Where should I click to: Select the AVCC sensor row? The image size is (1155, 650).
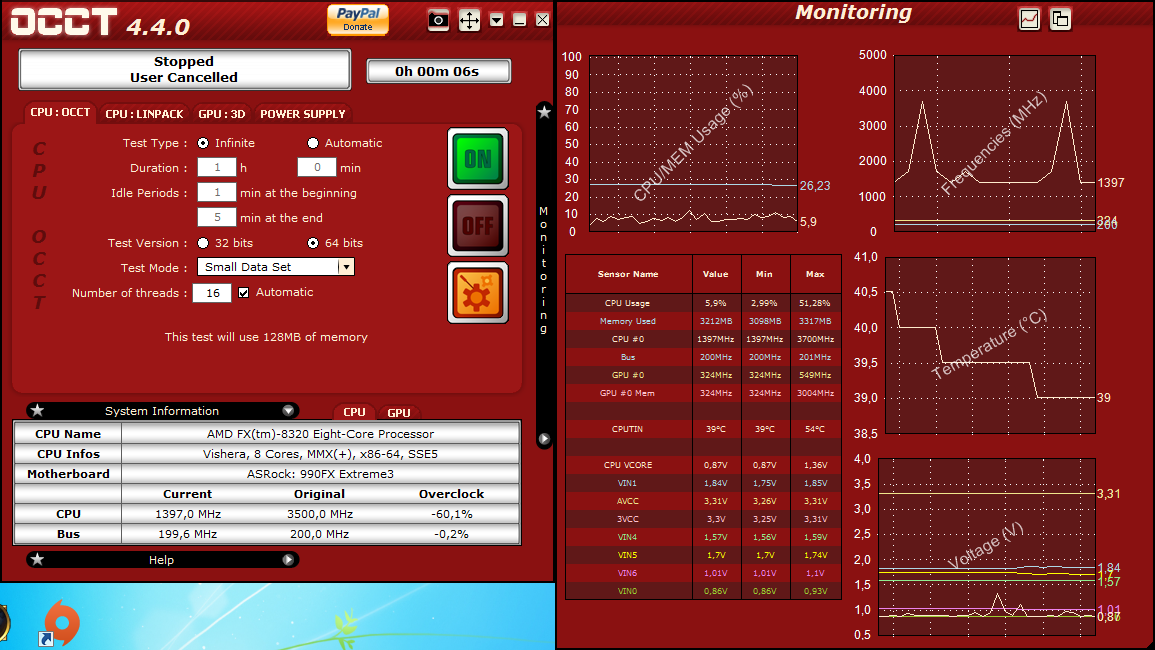point(703,501)
